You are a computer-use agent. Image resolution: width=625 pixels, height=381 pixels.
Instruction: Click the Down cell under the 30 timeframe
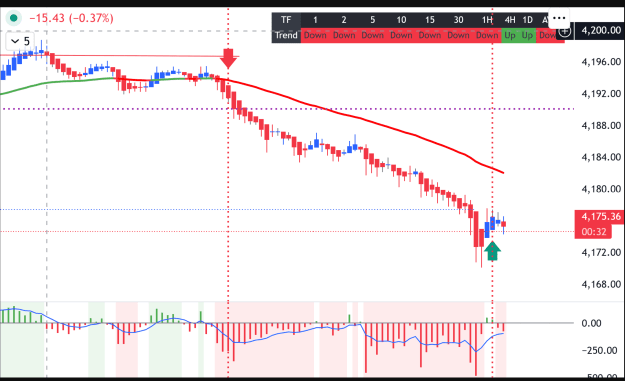click(x=458, y=35)
